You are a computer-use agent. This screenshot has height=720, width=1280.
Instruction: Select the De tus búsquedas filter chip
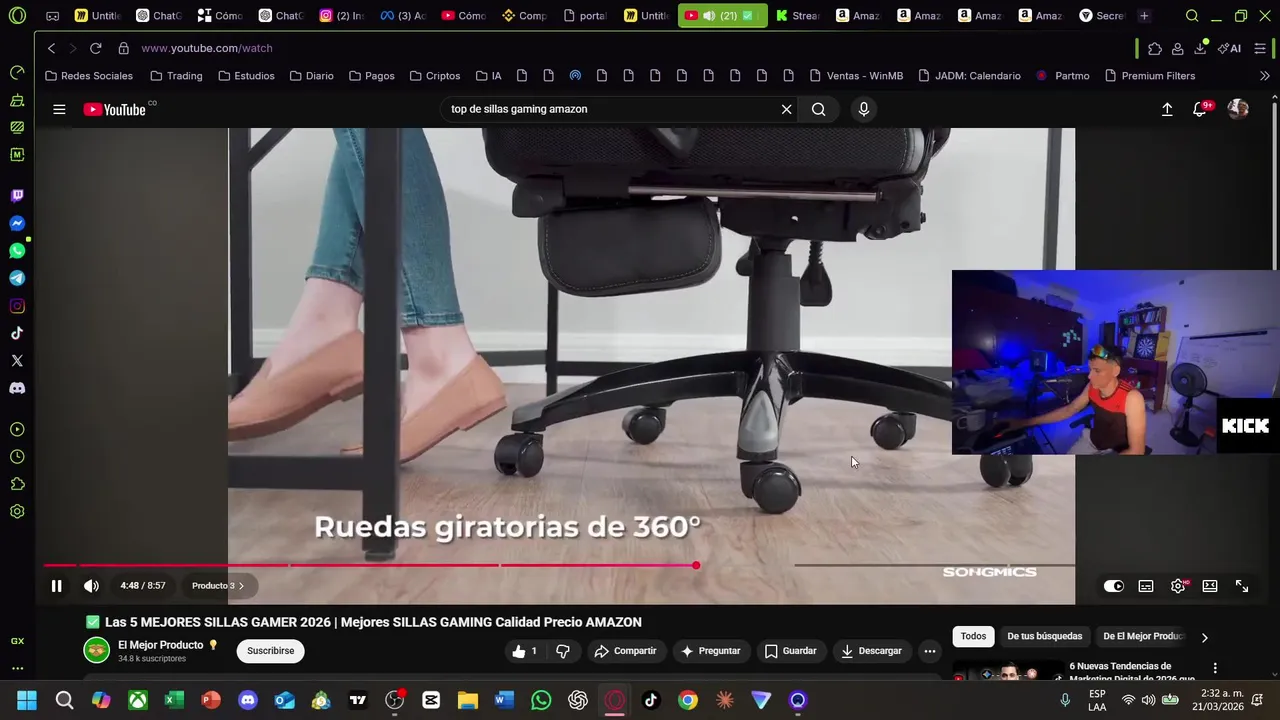tap(1044, 636)
